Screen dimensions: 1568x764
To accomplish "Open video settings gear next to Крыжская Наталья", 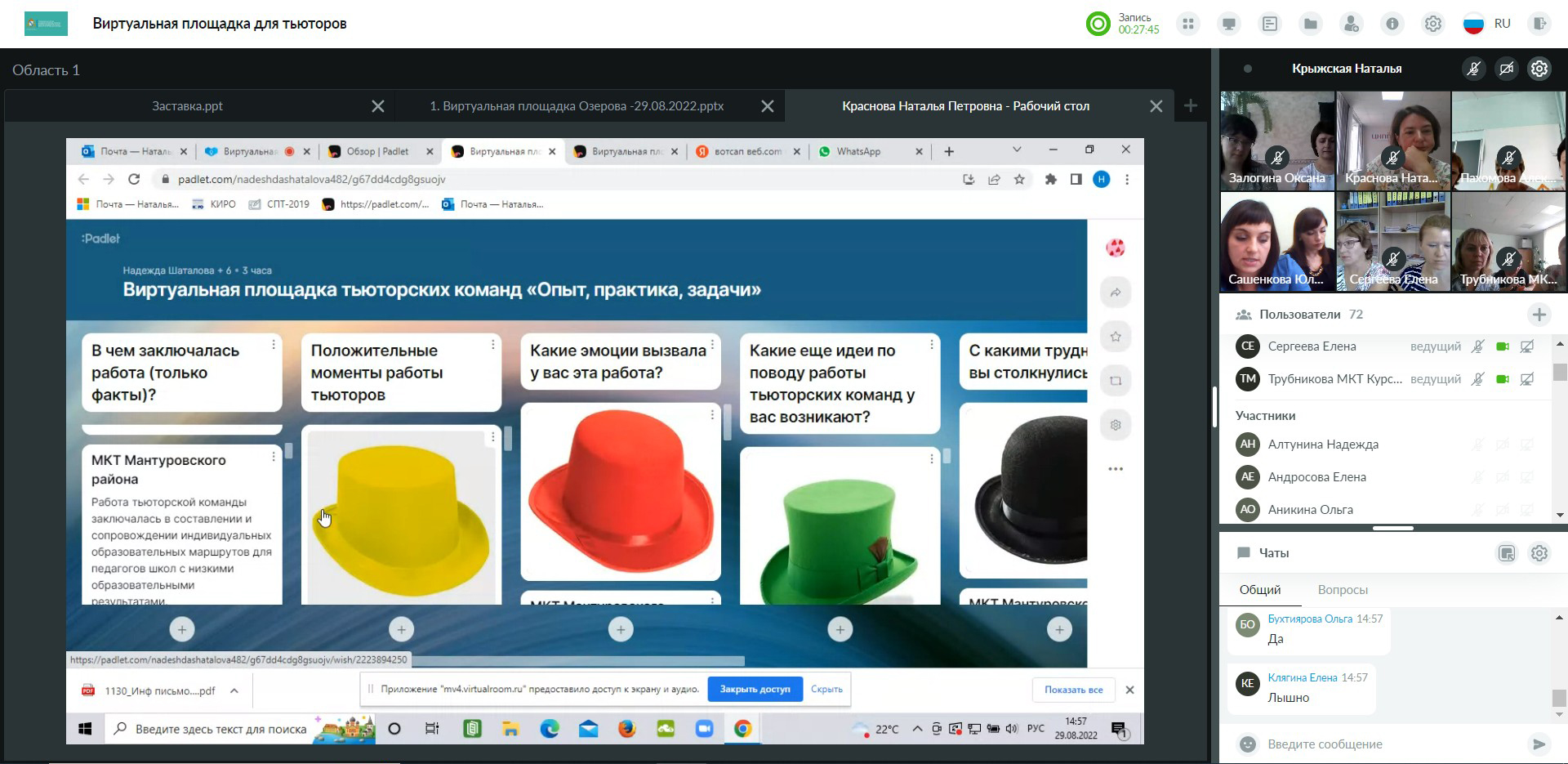I will [1539, 69].
